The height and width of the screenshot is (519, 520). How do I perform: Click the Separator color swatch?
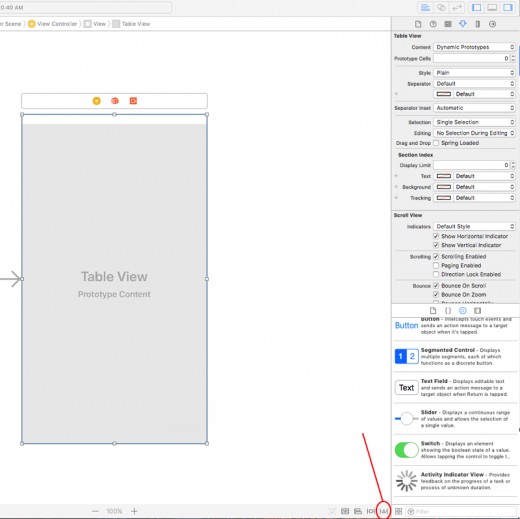tap(444, 94)
